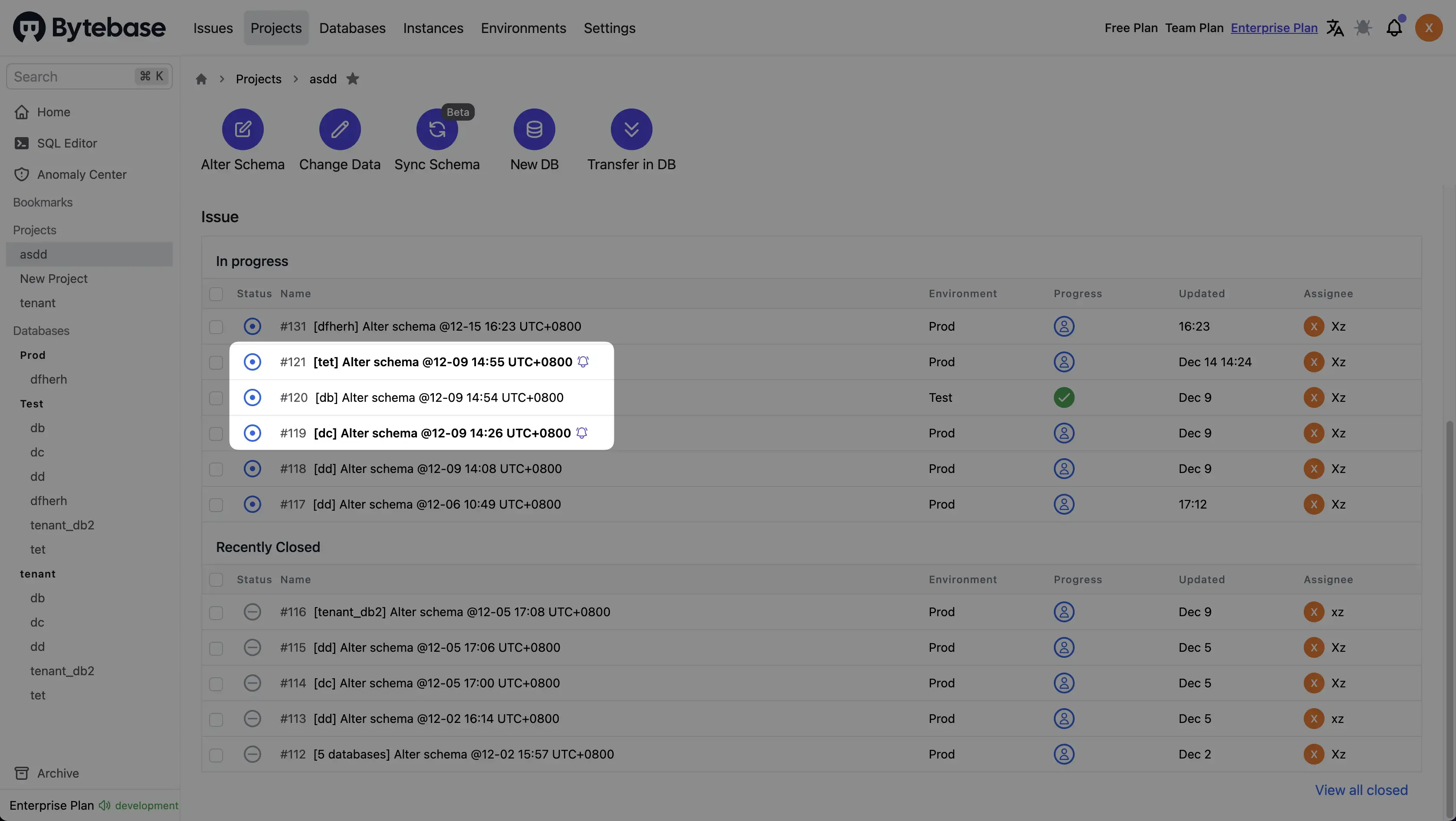This screenshot has width=1456, height=821.
Task: Go to the Environments menu
Action: 523,28
